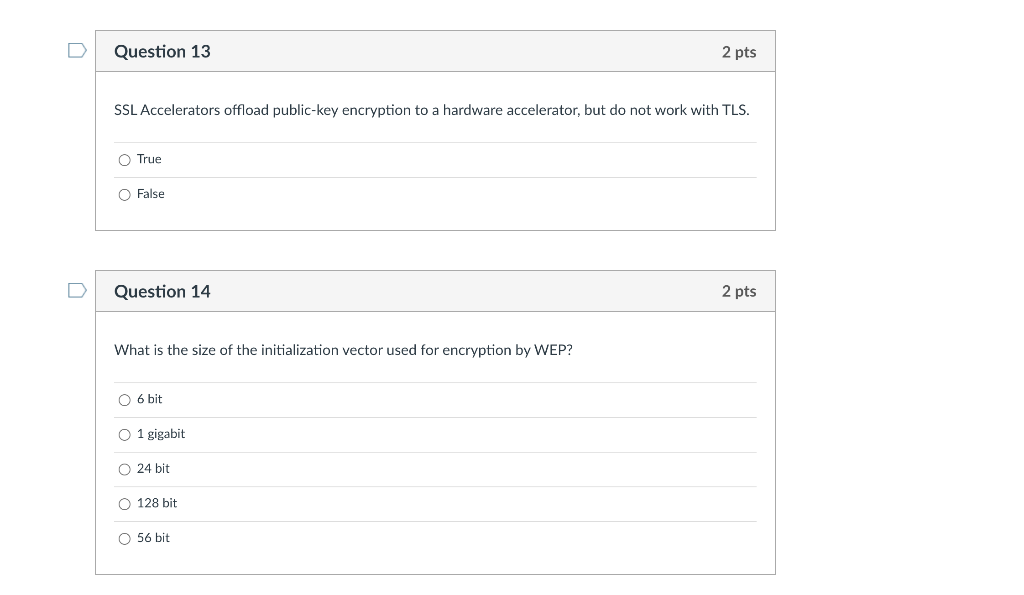Image resolution: width=1024 pixels, height=595 pixels.
Task: Click the 2 pts label of Question 14
Action: point(738,291)
